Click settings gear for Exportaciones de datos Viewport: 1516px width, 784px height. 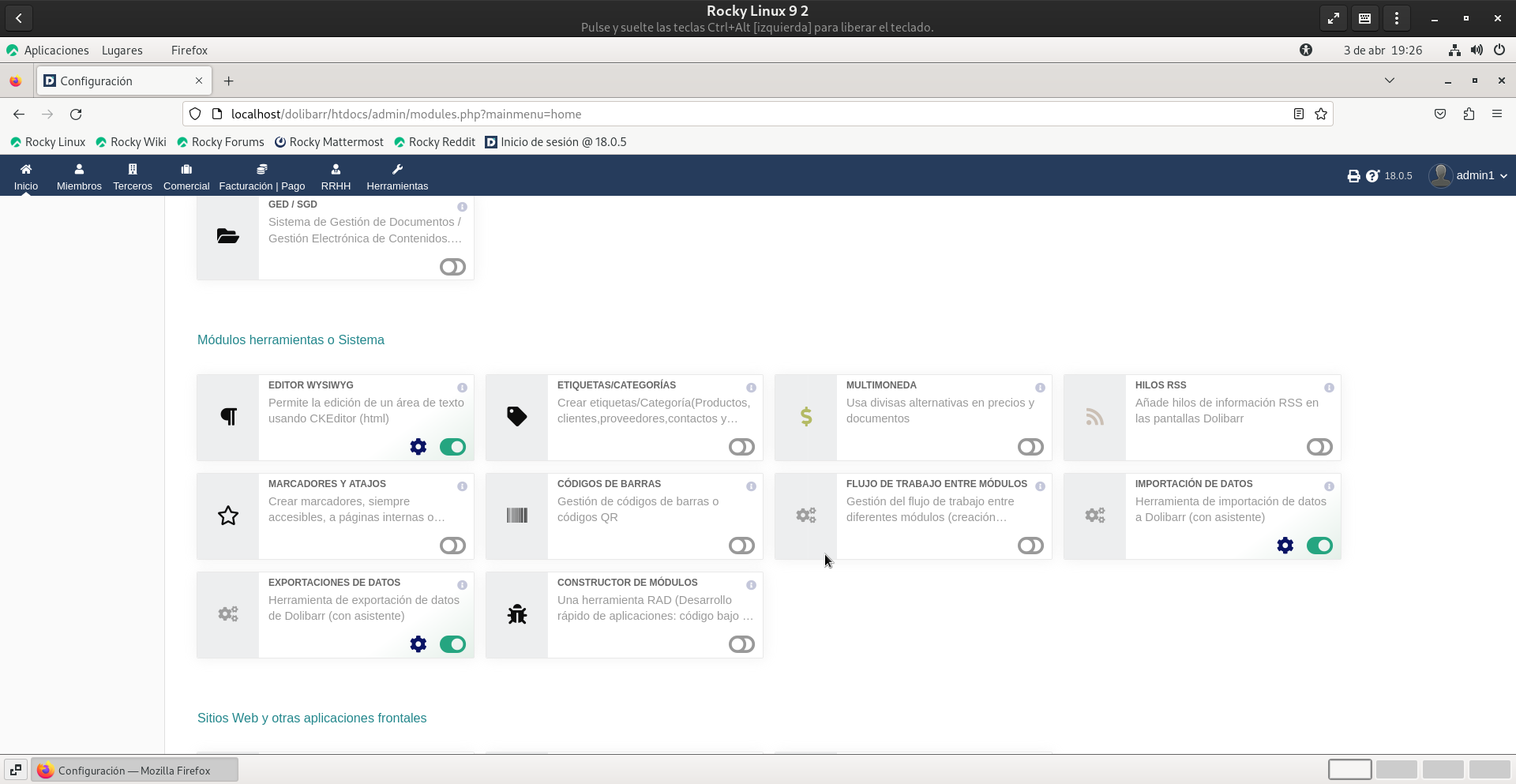418,644
